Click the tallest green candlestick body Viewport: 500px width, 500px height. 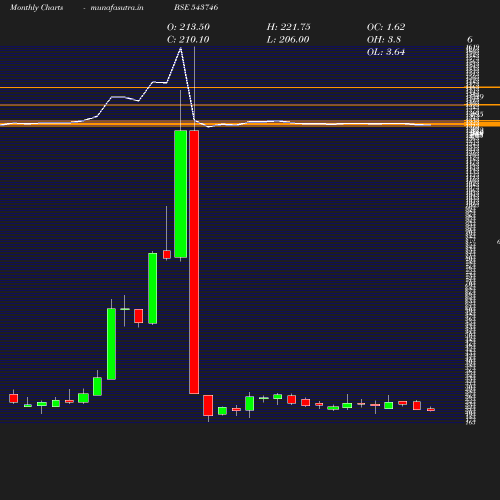tap(181, 194)
